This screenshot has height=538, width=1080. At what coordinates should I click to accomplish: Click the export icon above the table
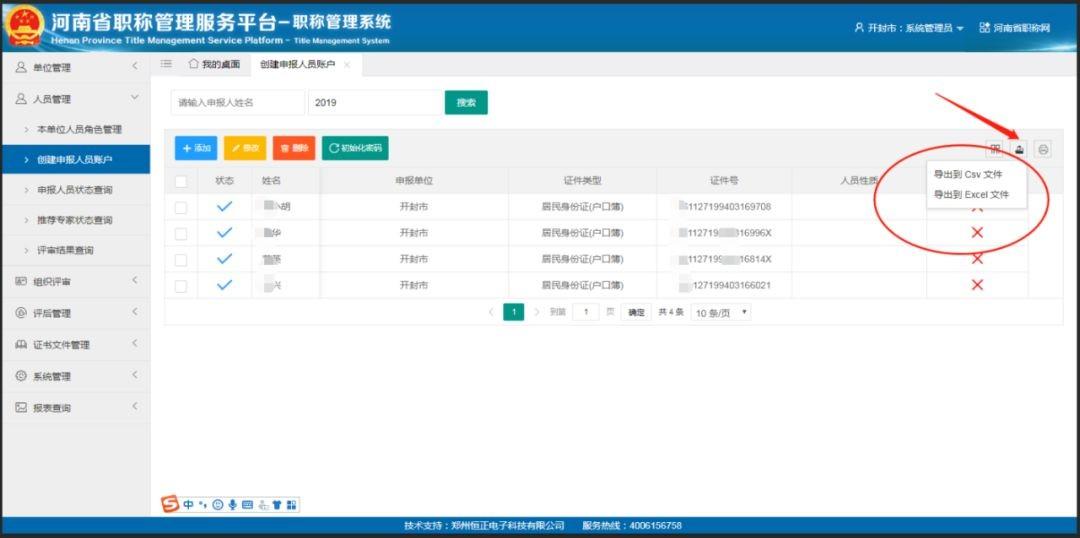(1019, 148)
